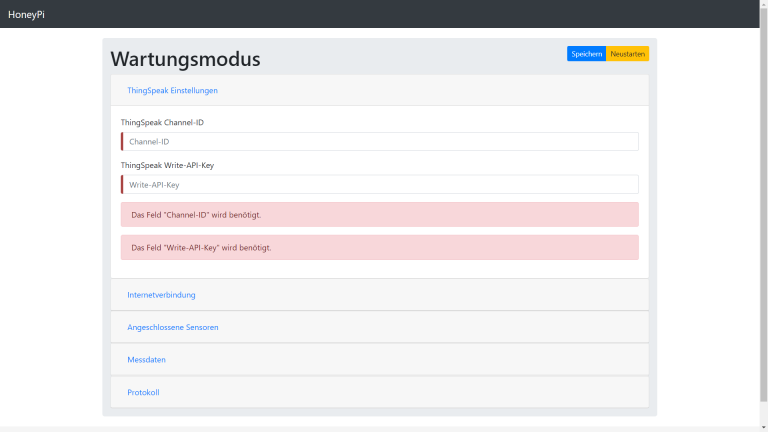The image size is (768, 432).
Task: Open the Protokoll accordion panel
Action: click(143, 392)
